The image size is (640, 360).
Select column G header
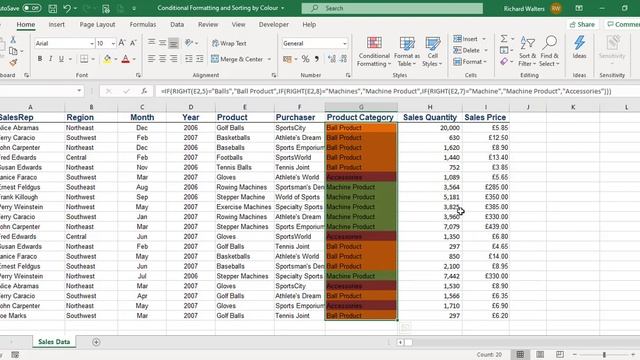pos(361,107)
